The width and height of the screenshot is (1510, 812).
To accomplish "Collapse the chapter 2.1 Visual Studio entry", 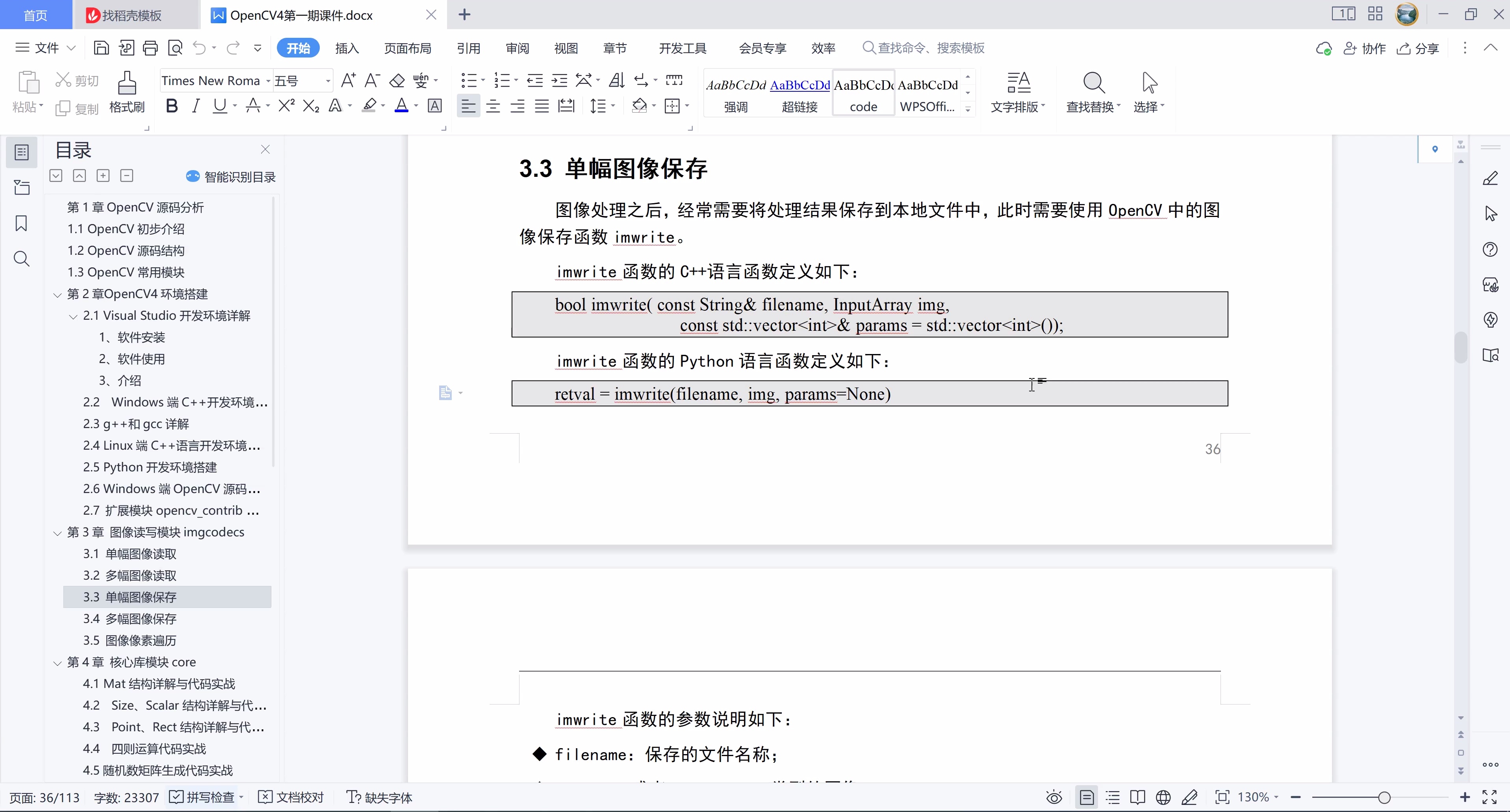I will (x=73, y=316).
